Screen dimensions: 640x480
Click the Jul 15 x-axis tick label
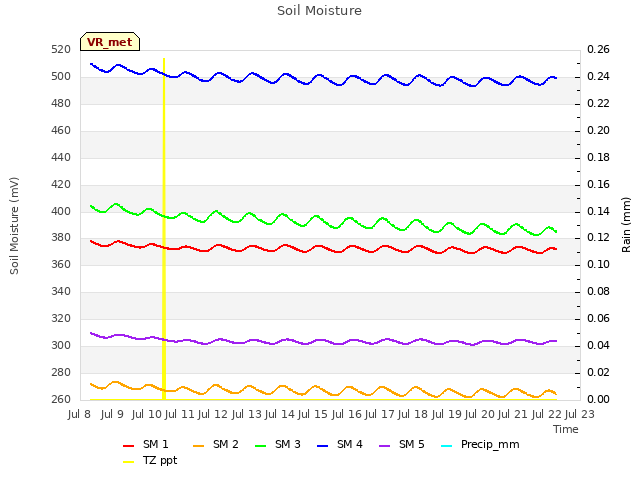(313, 414)
